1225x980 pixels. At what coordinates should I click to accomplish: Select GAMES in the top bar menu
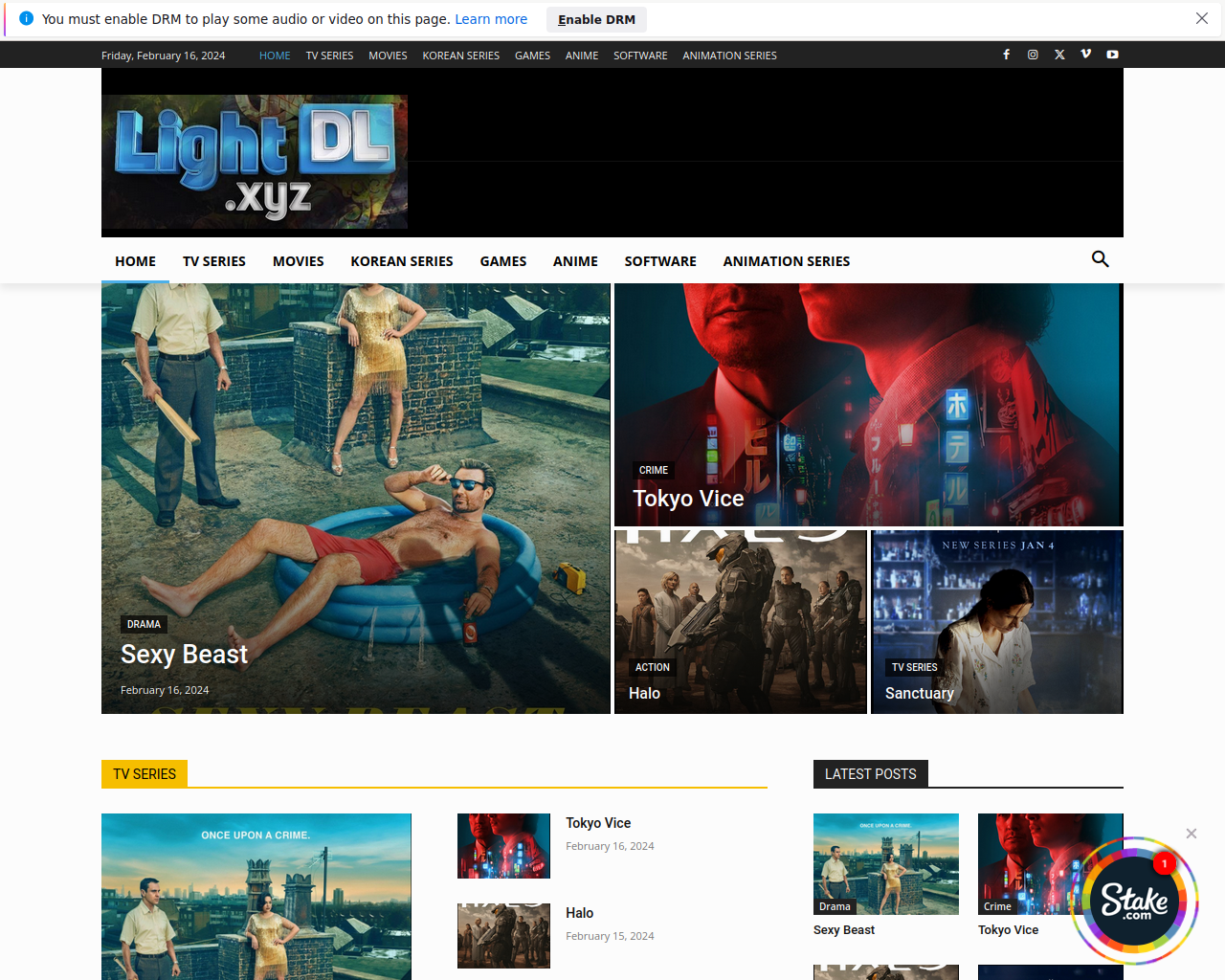coord(532,56)
